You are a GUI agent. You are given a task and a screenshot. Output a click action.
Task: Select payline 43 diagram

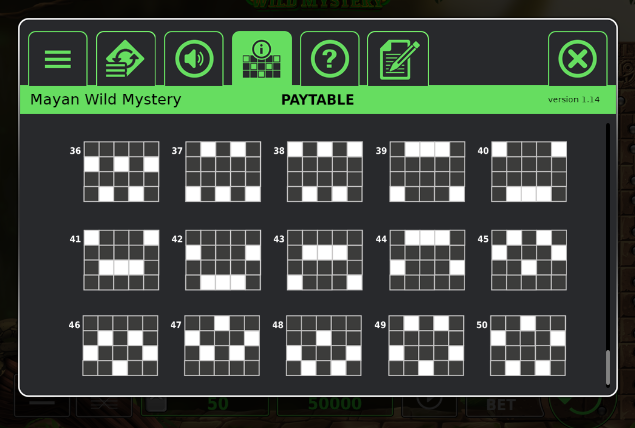pyautogui.click(x=325, y=260)
